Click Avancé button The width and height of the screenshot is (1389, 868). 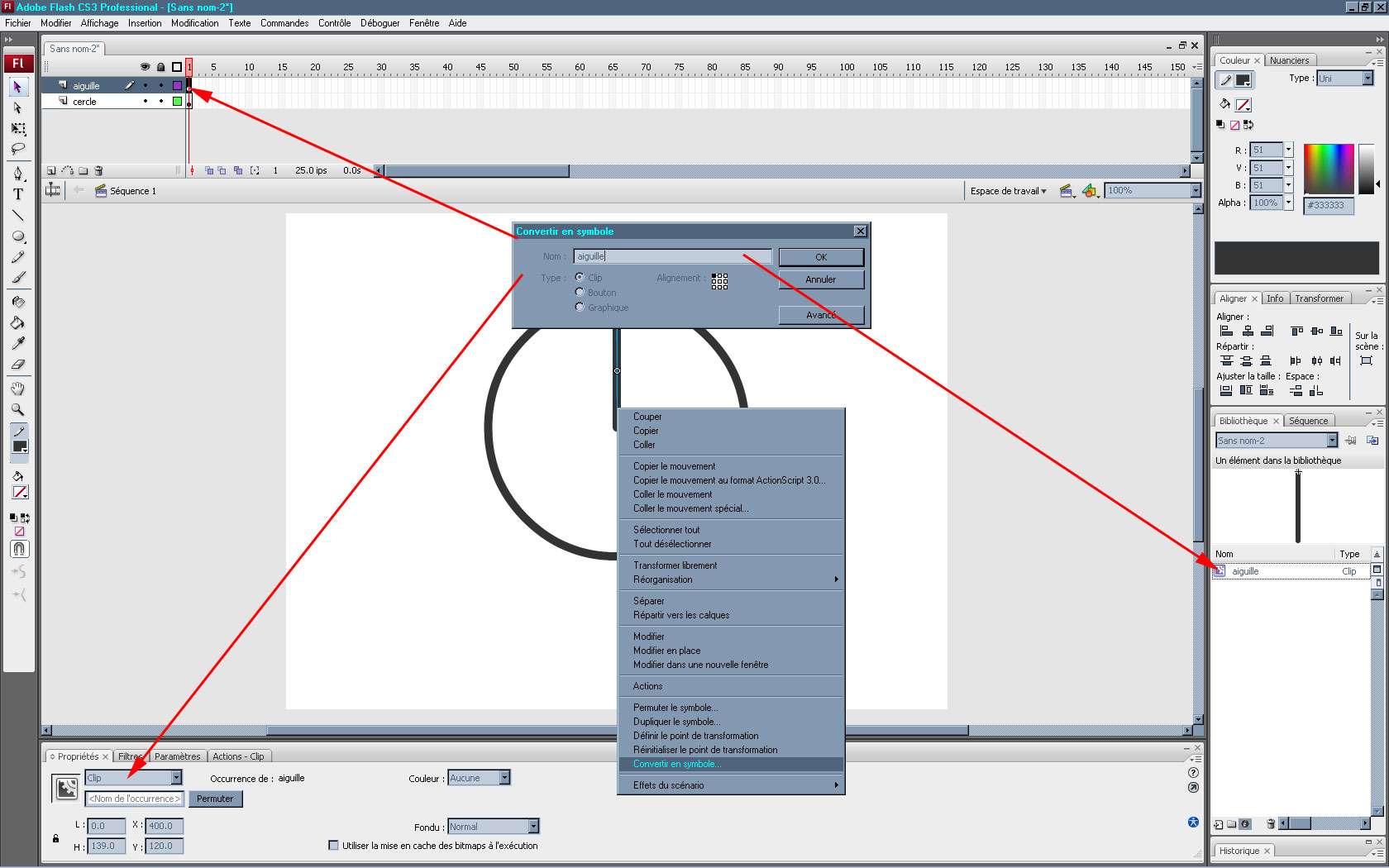821,315
